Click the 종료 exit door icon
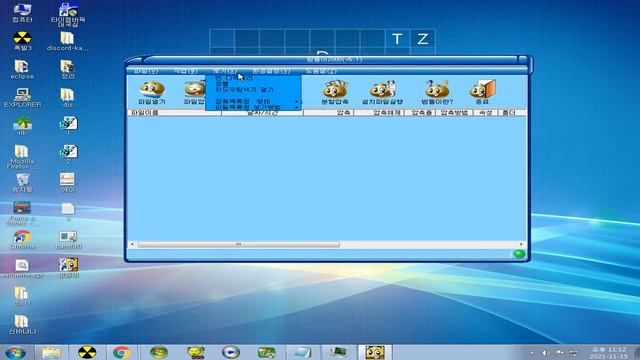 click(x=482, y=92)
